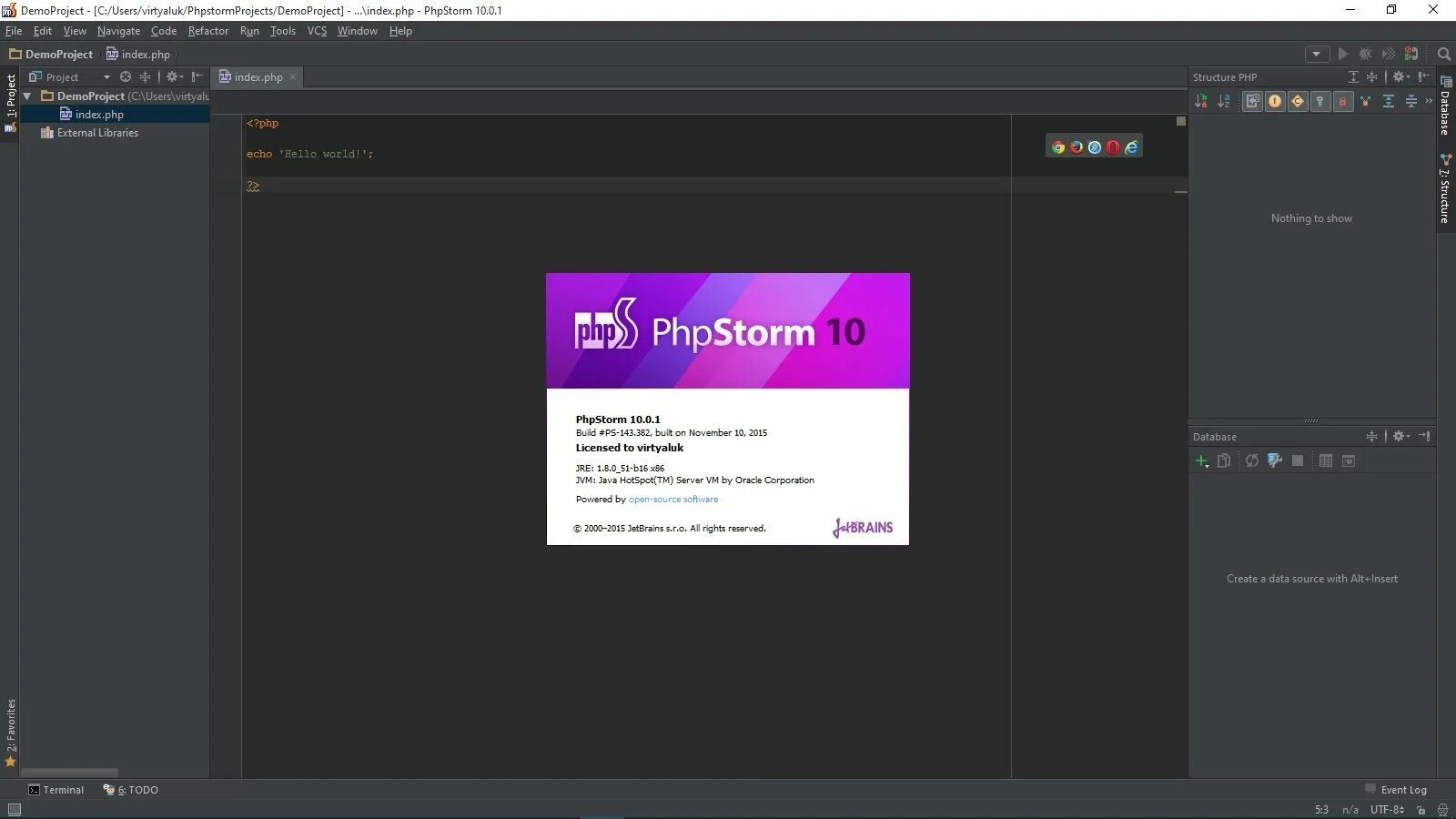Toggle the red lock filter
The height and width of the screenshot is (819, 1456).
[1342, 102]
